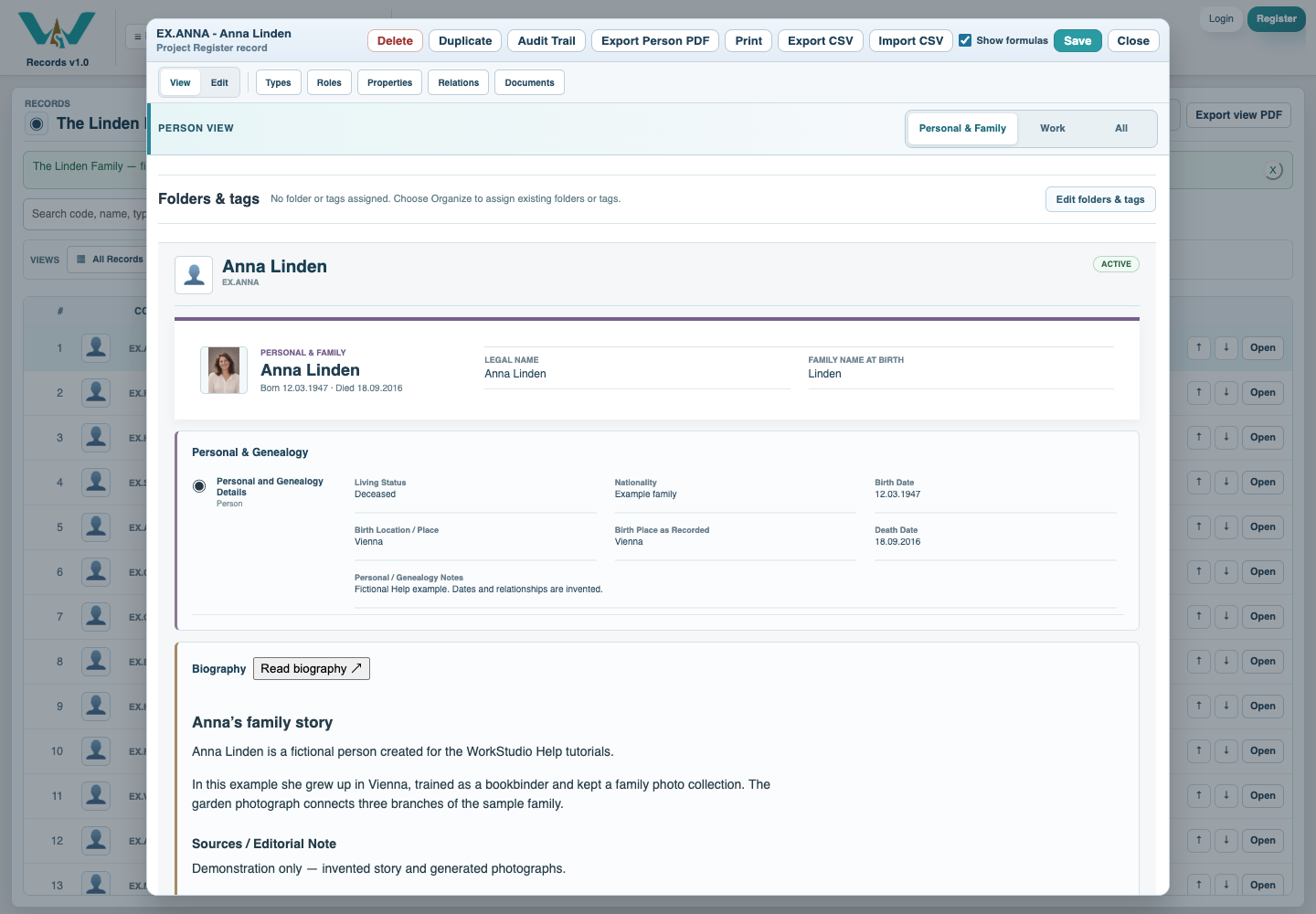Open the Properties tab

pos(390,83)
